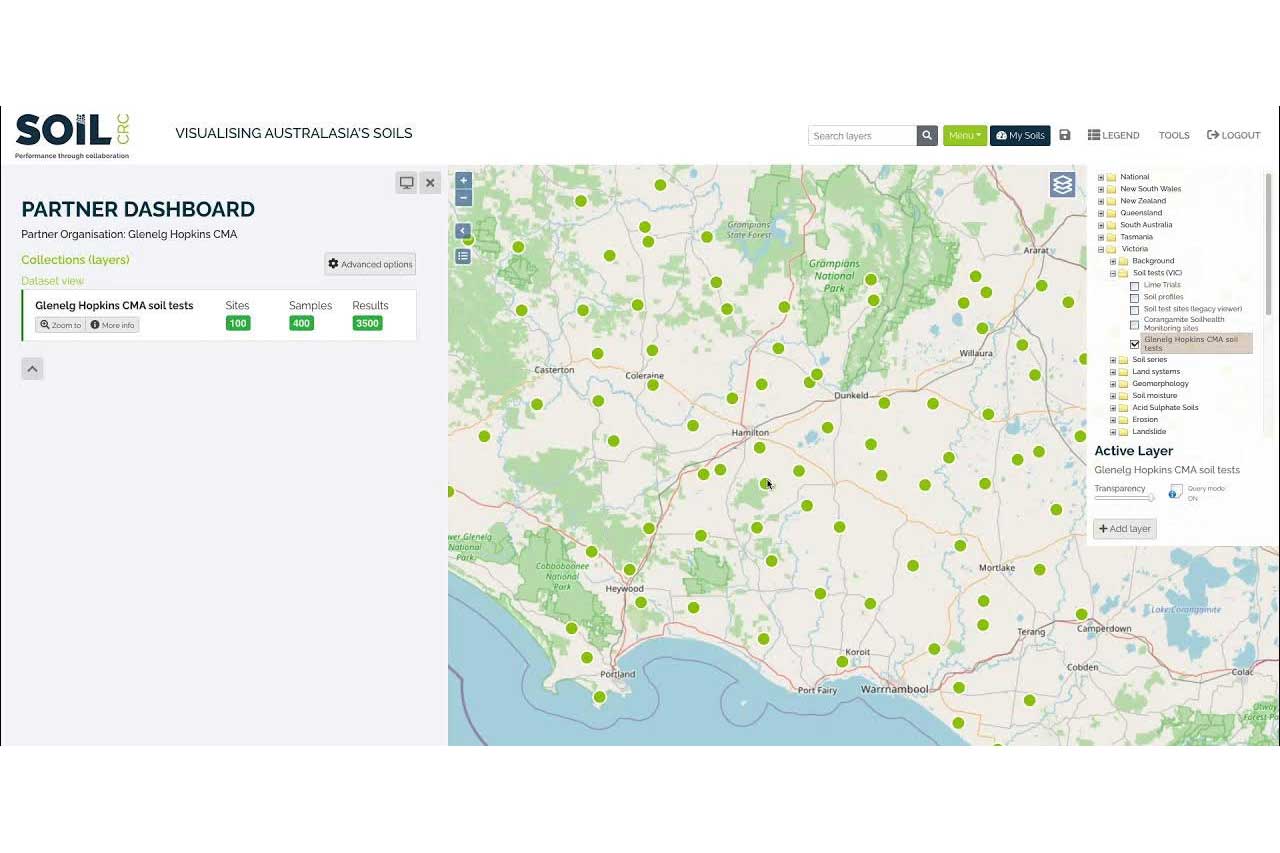Expand the Tasmania folder
Screen dimensions: 1280x853
pyautogui.click(x=1101, y=237)
